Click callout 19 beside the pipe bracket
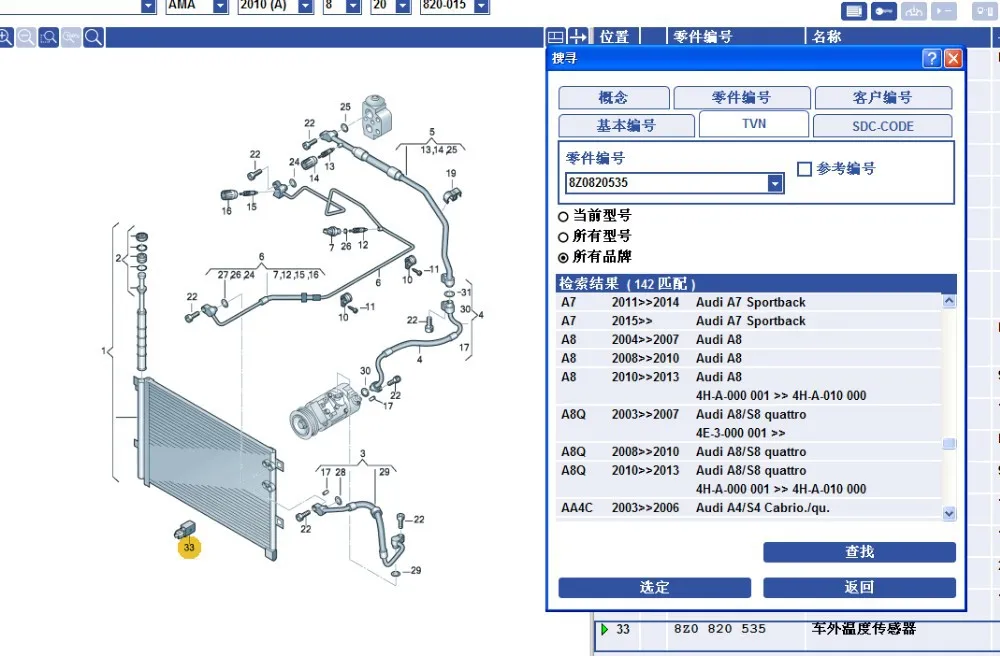Screen dimensions: 1000x656 (x=451, y=173)
